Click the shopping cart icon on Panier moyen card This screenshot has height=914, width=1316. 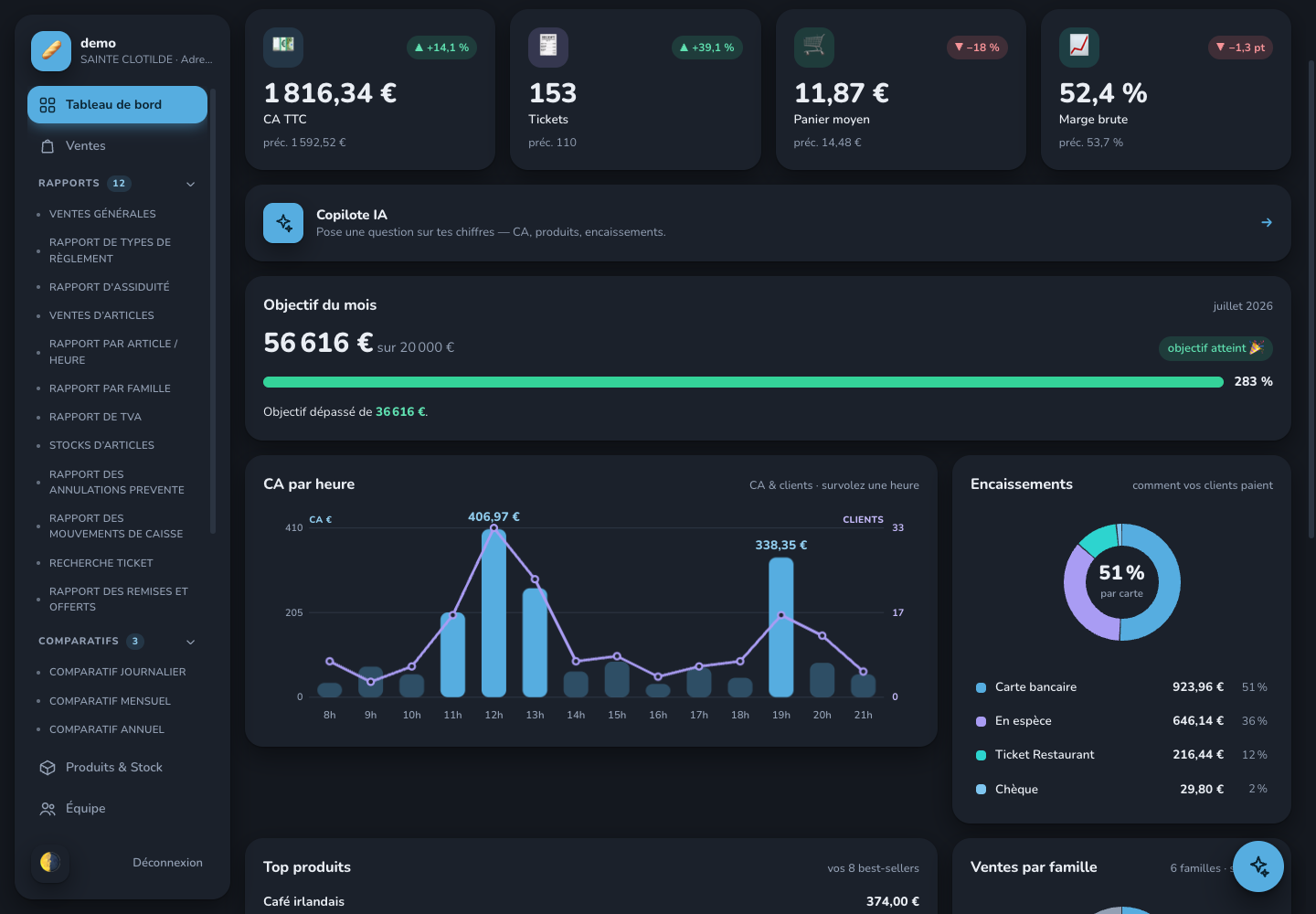point(814,47)
